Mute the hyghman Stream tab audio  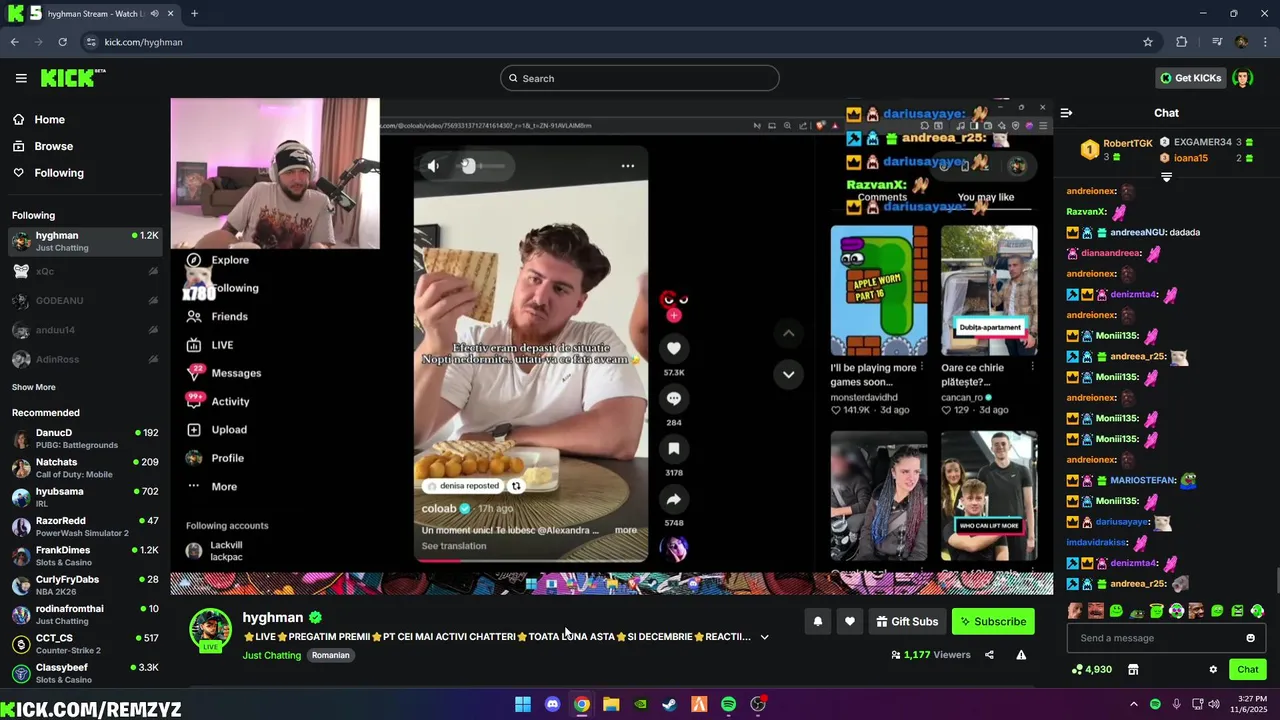point(154,14)
